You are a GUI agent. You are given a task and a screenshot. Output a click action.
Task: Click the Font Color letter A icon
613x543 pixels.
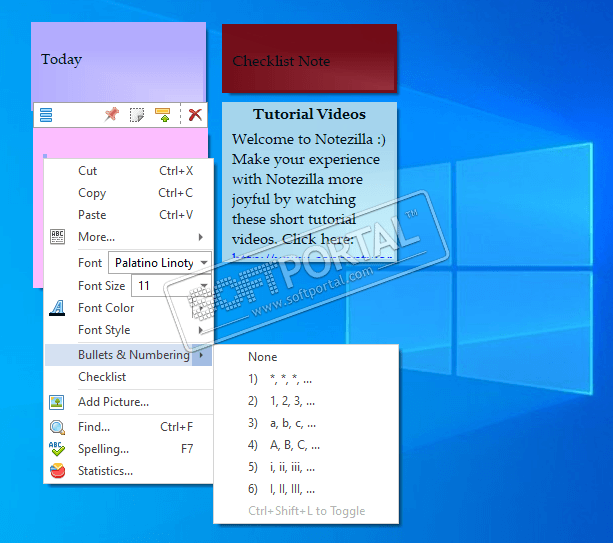tap(57, 308)
